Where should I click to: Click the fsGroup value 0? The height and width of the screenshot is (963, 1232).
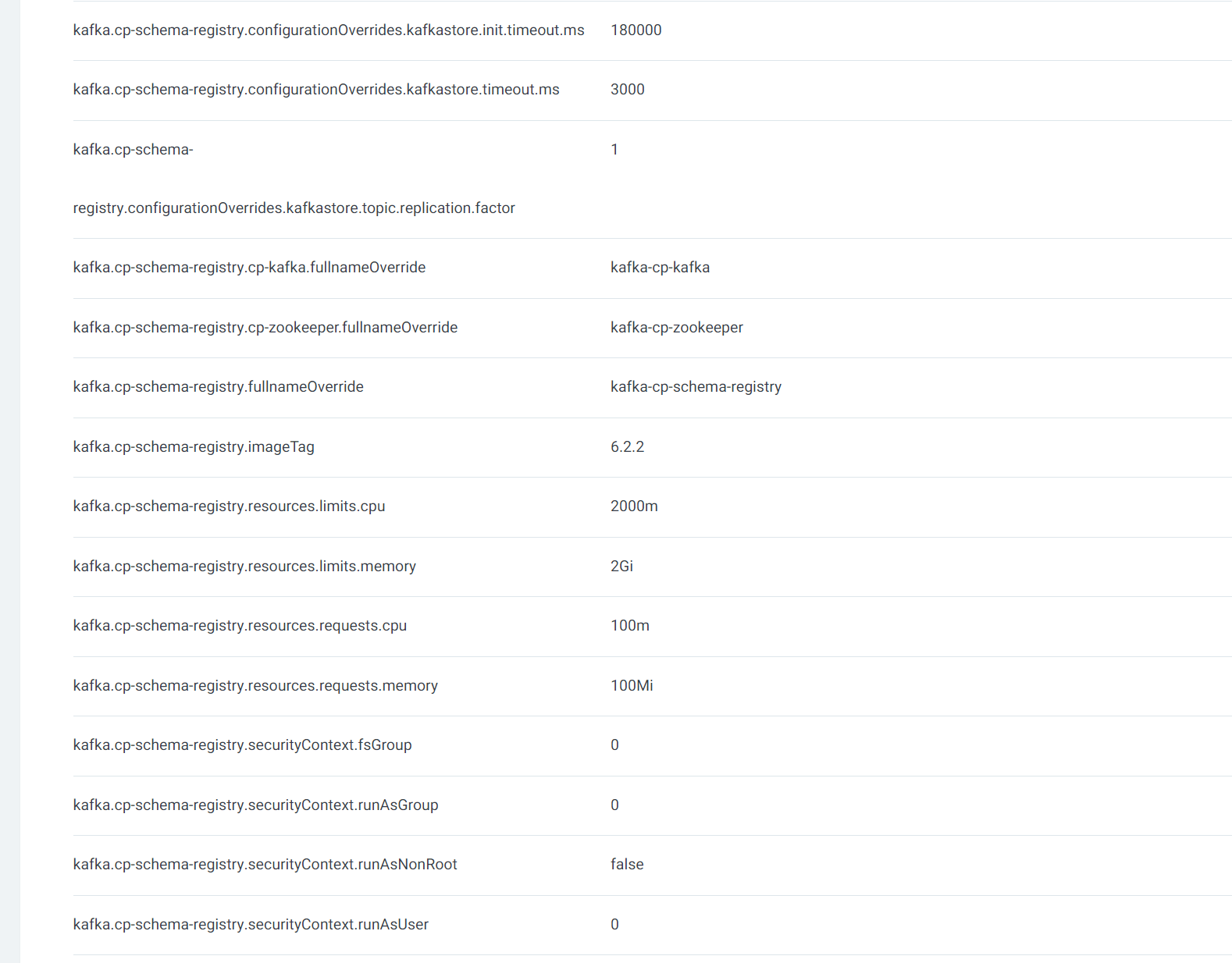click(614, 745)
